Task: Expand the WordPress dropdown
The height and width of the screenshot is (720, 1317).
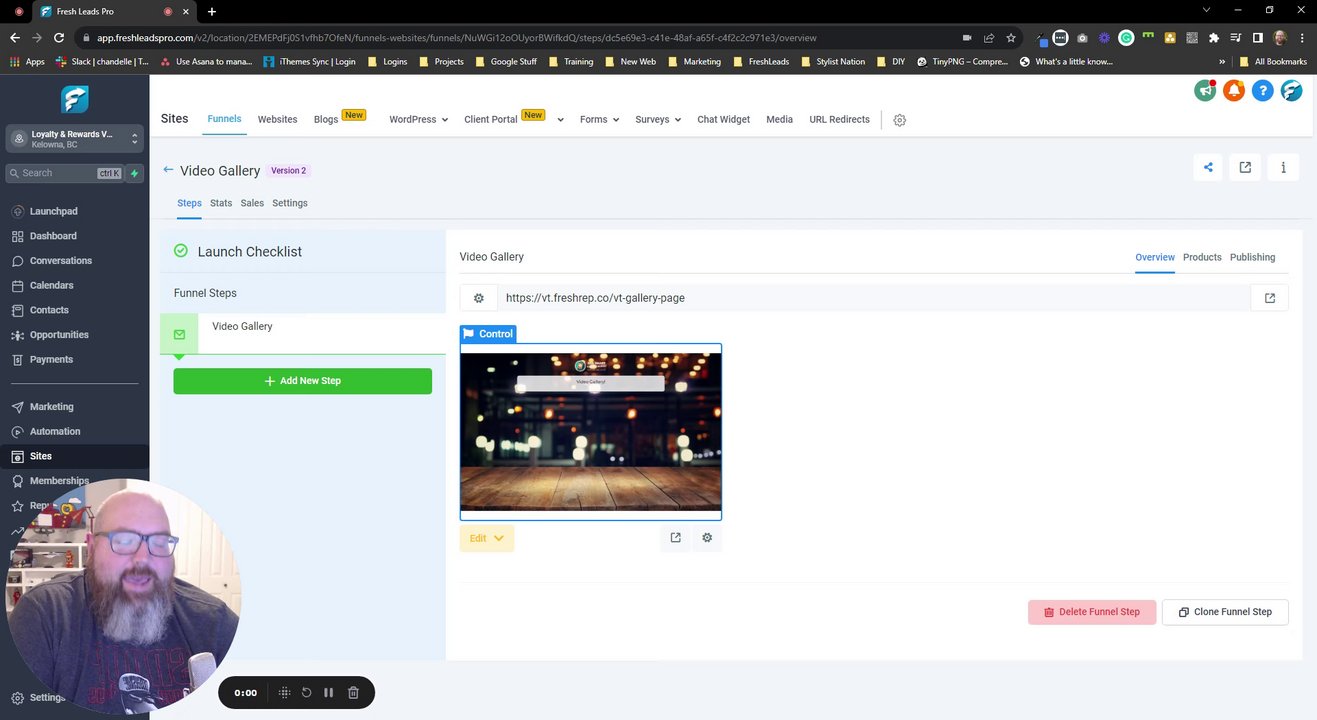Action: pyautogui.click(x=418, y=120)
